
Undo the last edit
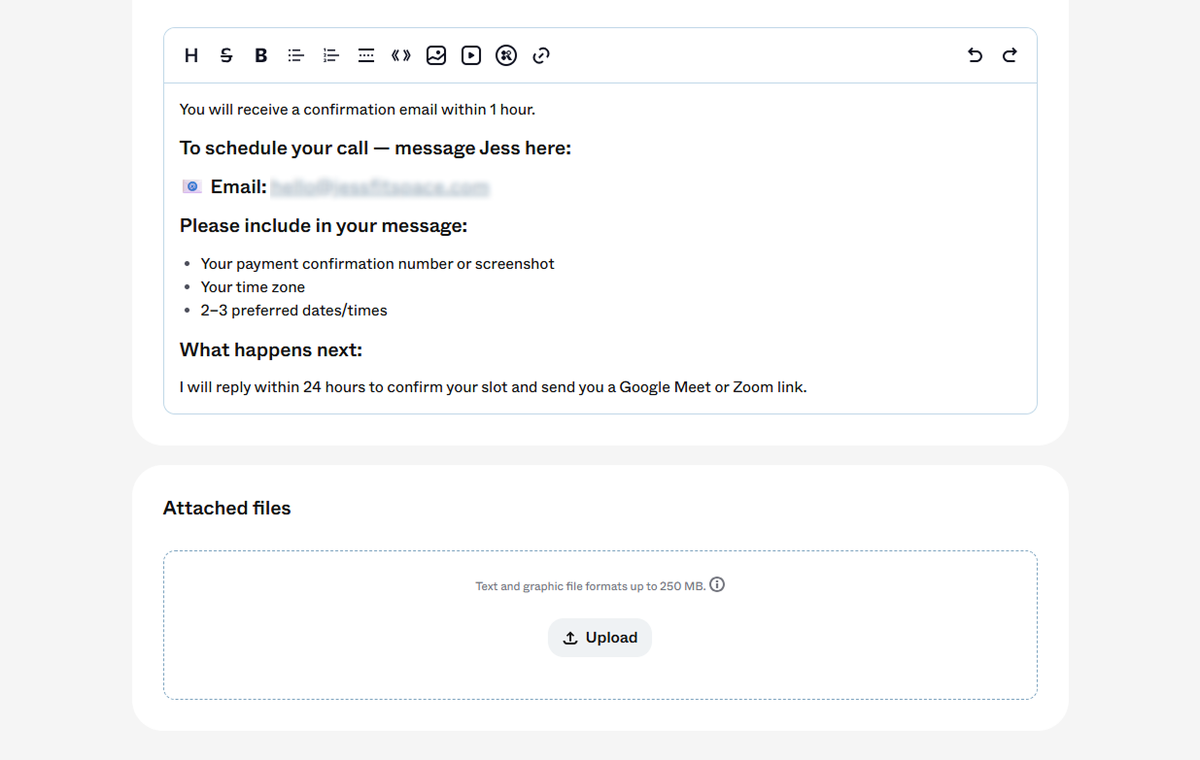coord(975,56)
